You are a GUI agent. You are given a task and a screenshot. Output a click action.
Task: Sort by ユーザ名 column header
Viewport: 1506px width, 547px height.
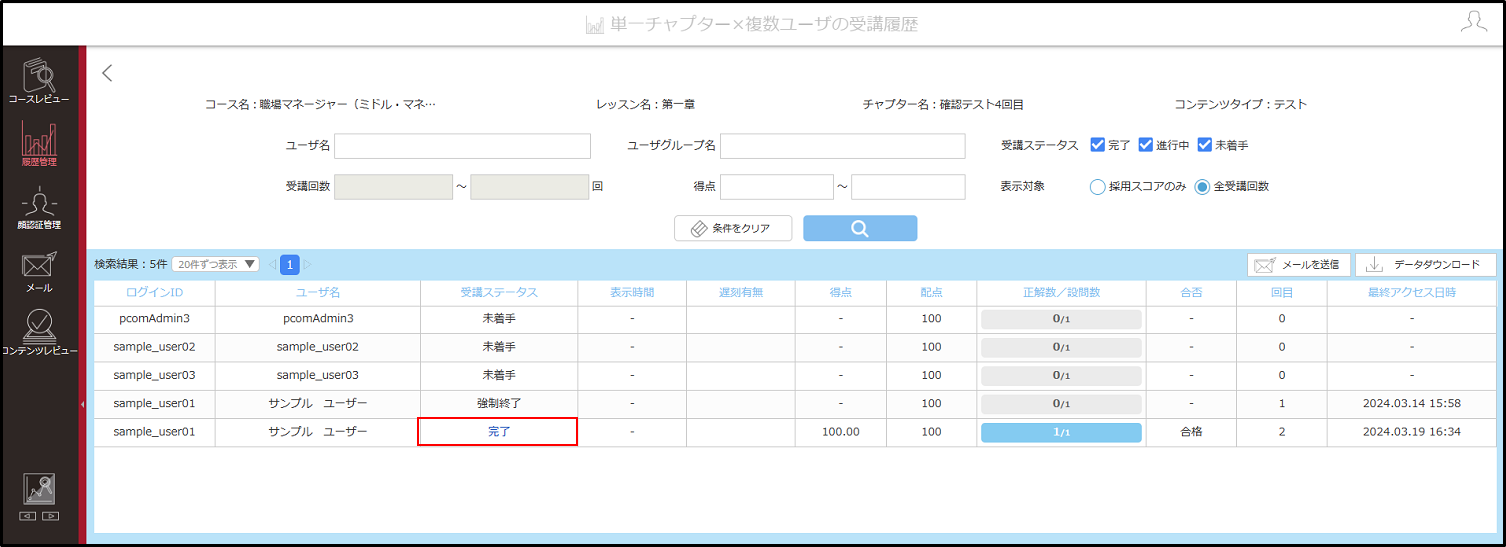pyautogui.click(x=317, y=293)
